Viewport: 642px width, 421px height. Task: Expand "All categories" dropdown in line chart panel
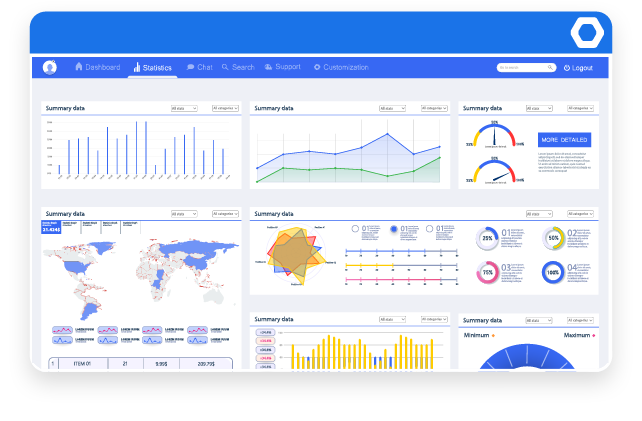coord(434,107)
